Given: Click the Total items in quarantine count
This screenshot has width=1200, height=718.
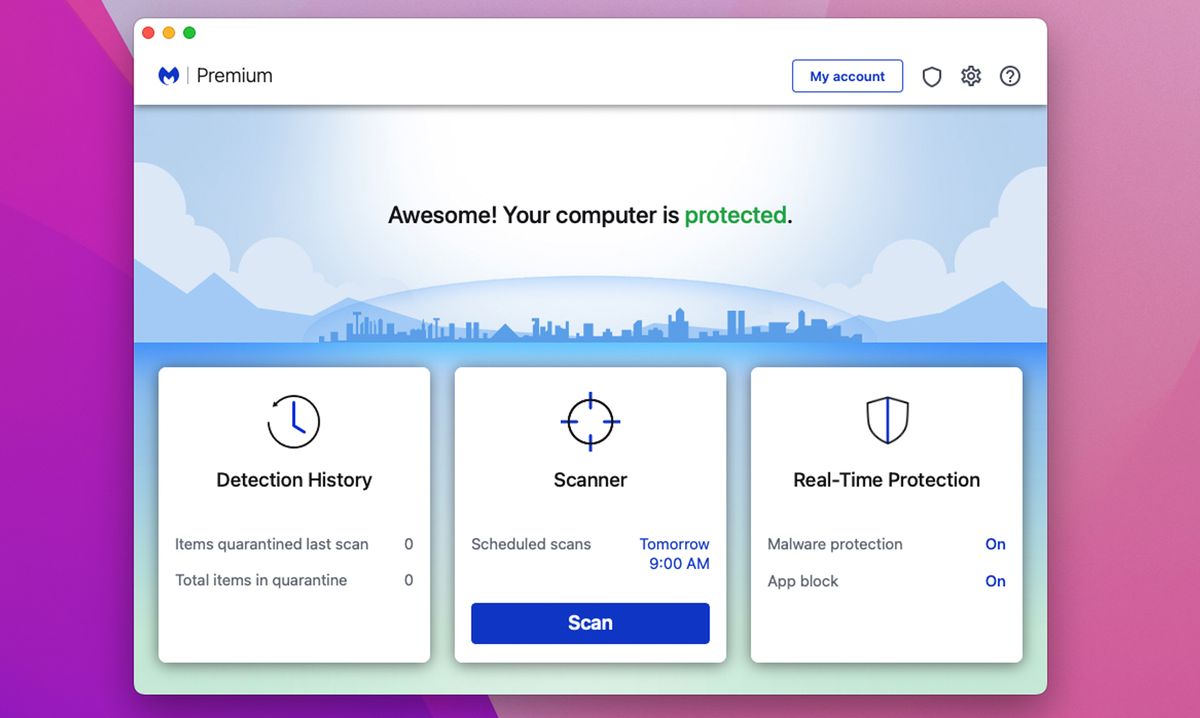Looking at the screenshot, I should click(409, 580).
